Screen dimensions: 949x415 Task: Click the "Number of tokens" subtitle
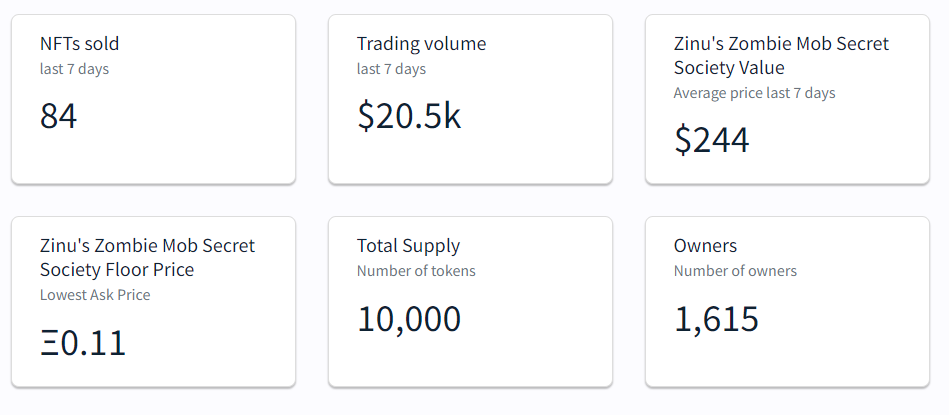(x=416, y=271)
